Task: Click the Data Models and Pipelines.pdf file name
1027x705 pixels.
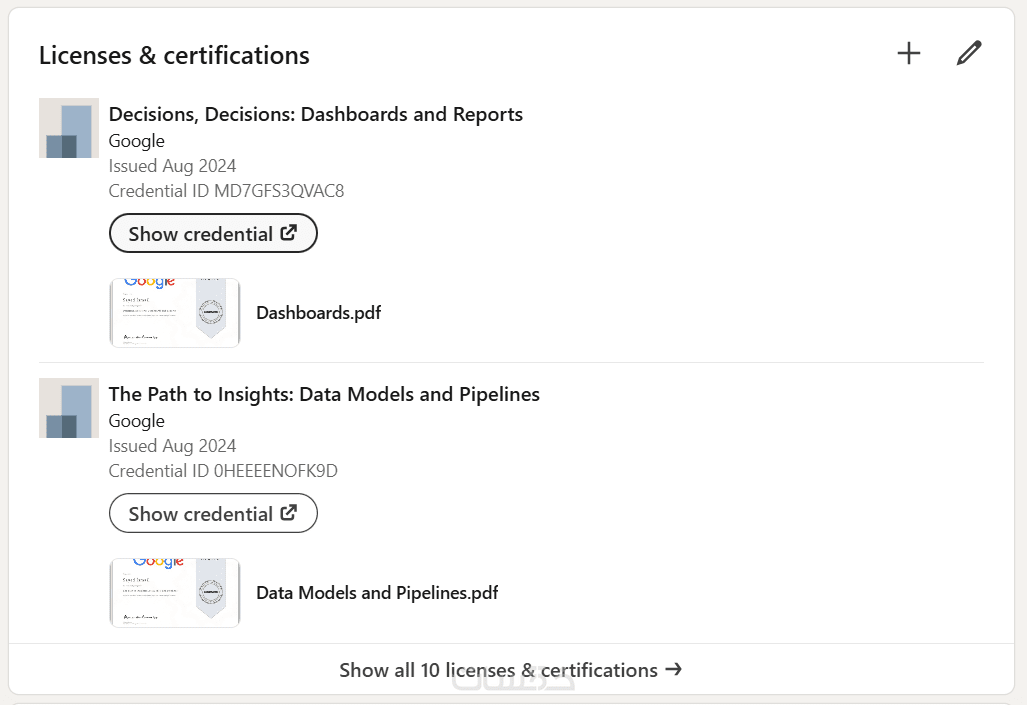Action: click(377, 593)
